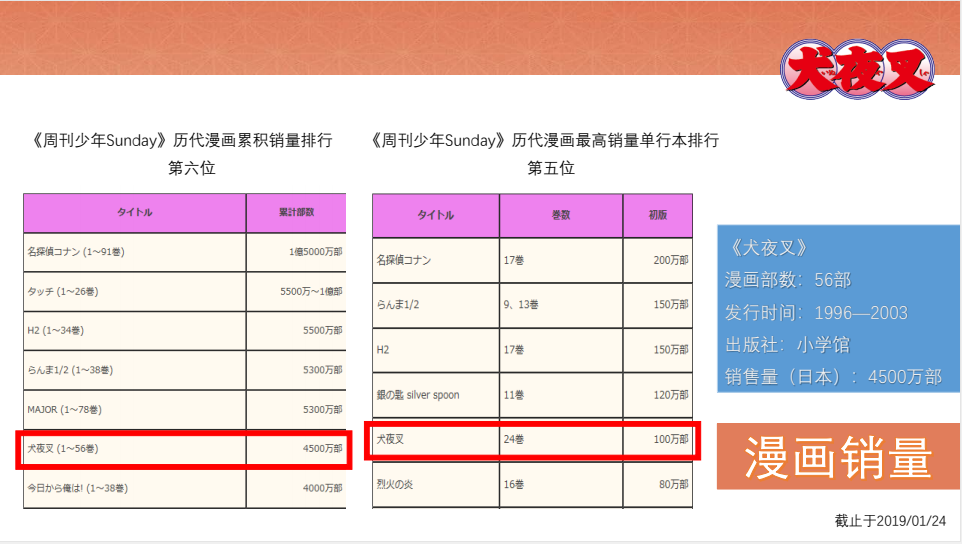Select the cell 11巻
The image size is (962, 544).
point(561,395)
